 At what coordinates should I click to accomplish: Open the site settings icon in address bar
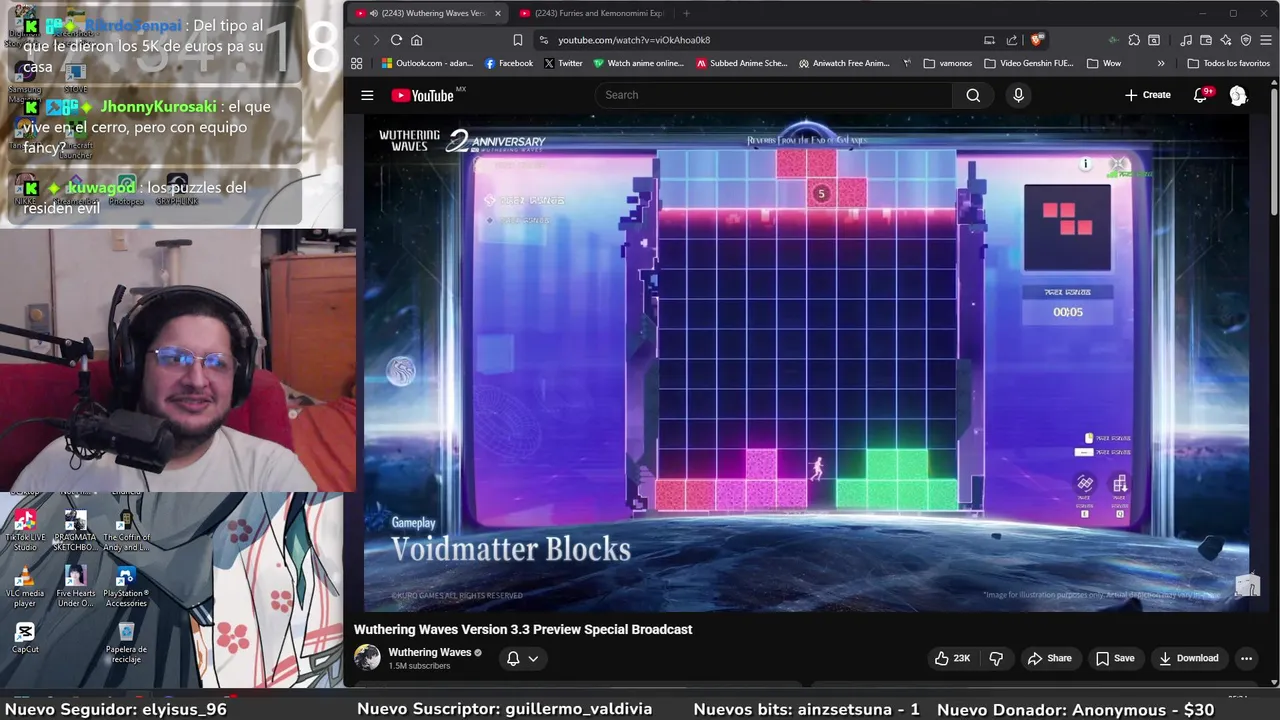point(543,40)
